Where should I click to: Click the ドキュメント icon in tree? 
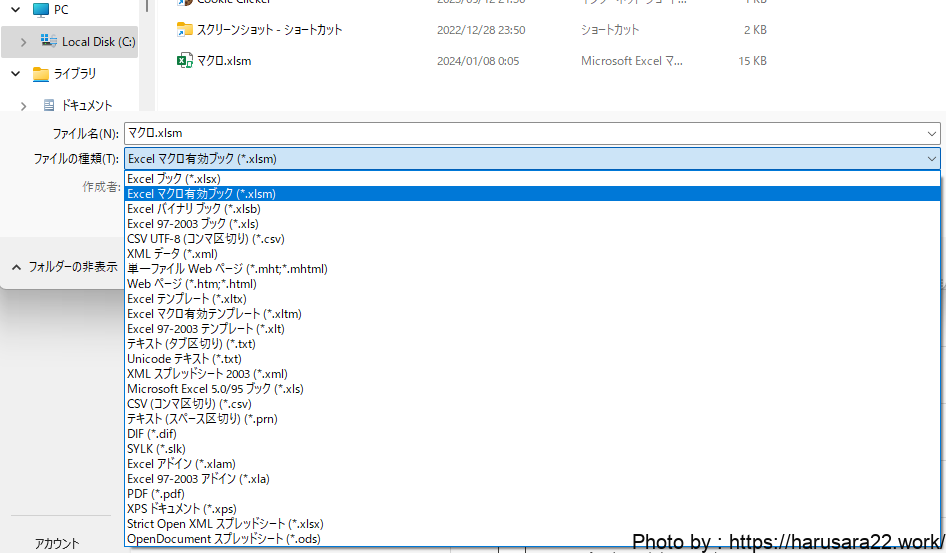pos(49,105)
